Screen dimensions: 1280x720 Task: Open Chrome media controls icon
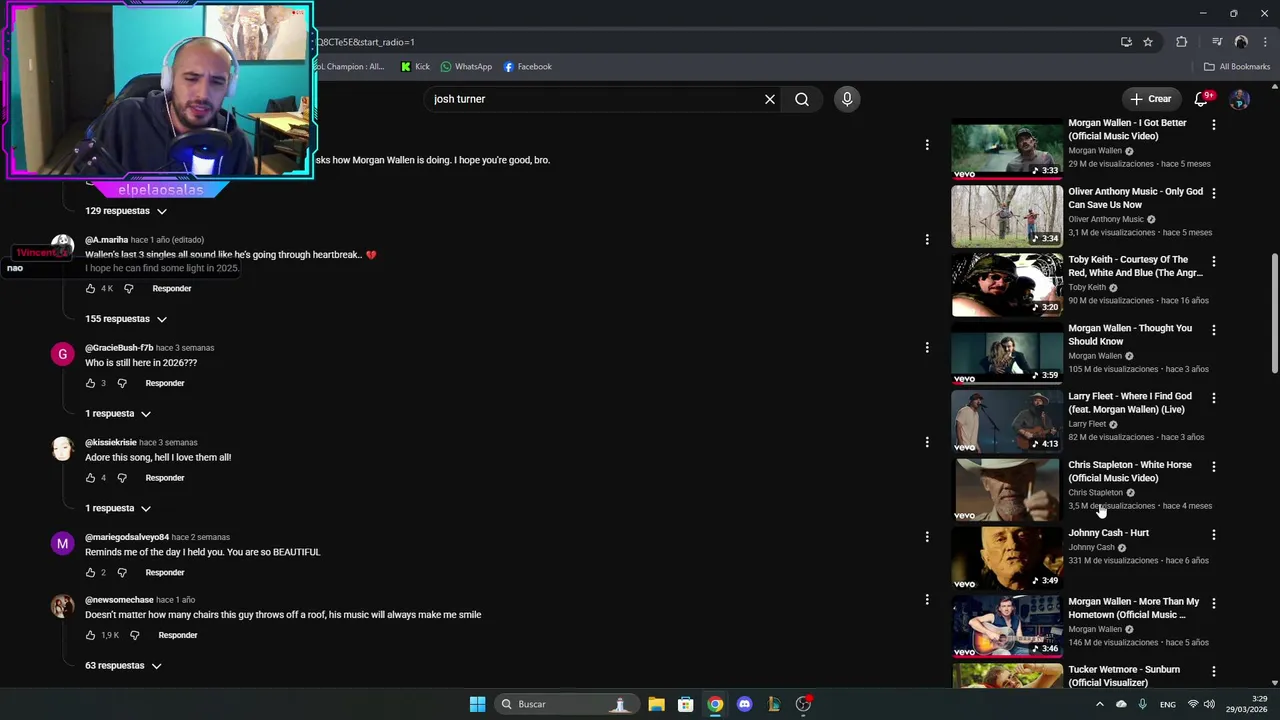click(1217, 42)
